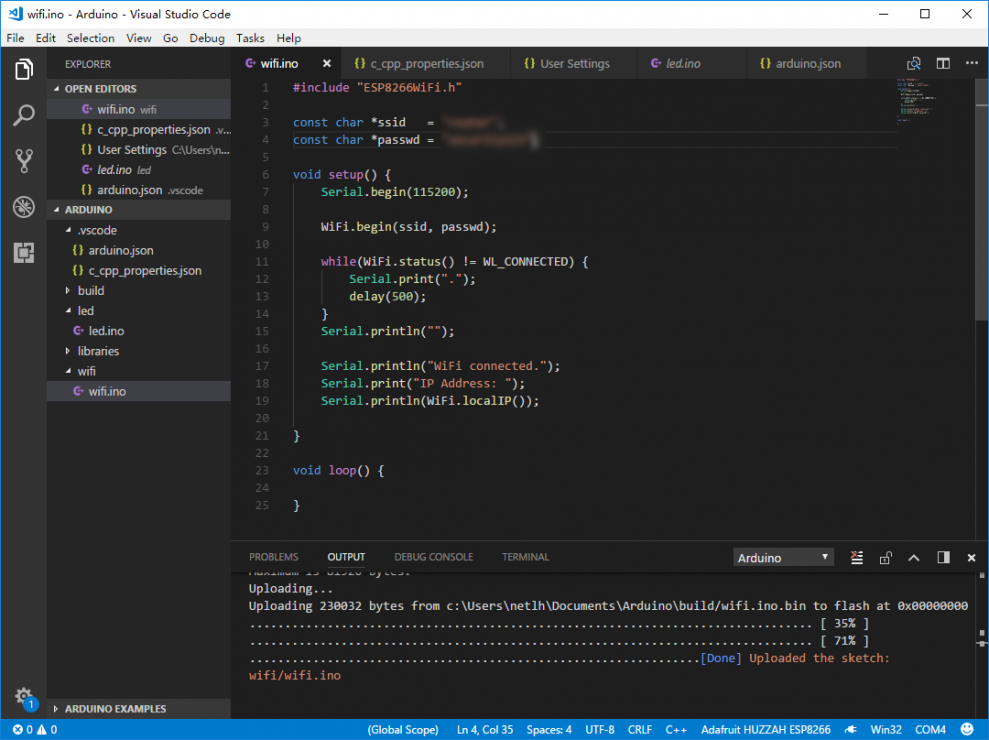Click the Adafruit HUZZAH ESP8266 board selector

coord(765,729)
